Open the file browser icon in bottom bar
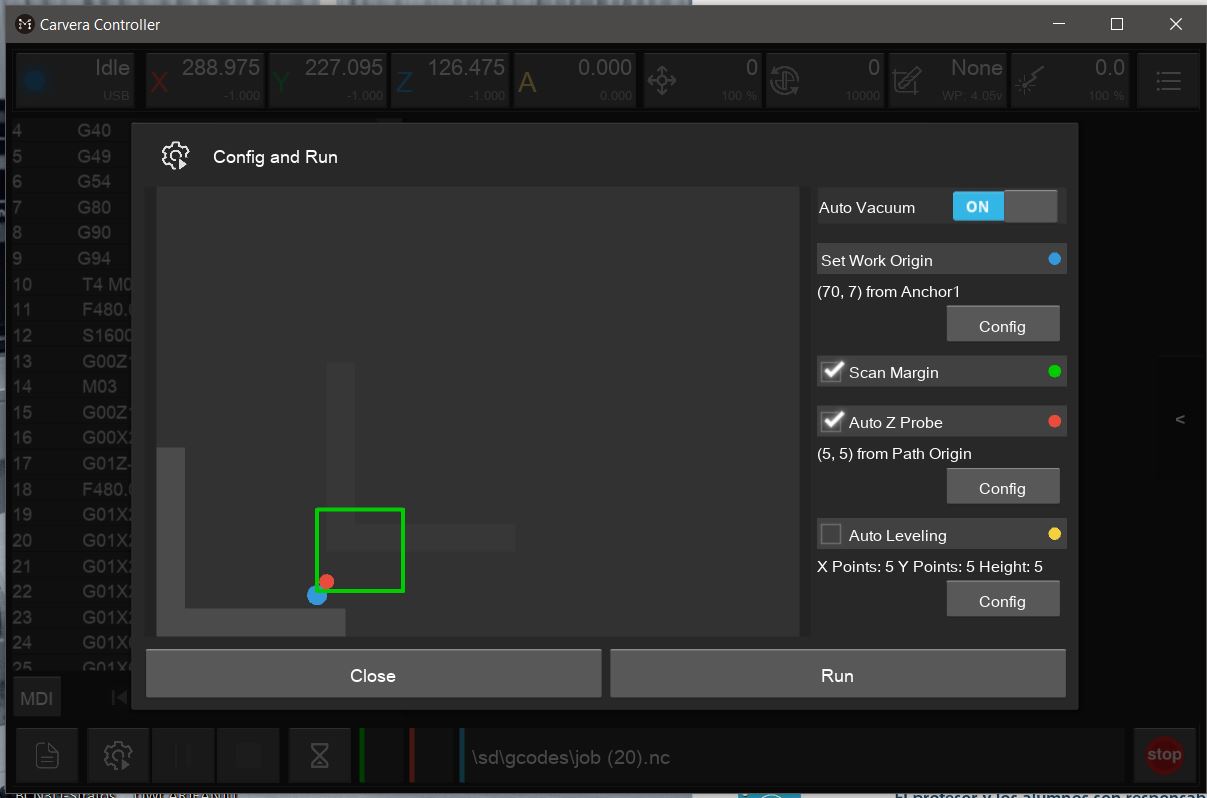The image size is (1207, 798). [47, 755]
